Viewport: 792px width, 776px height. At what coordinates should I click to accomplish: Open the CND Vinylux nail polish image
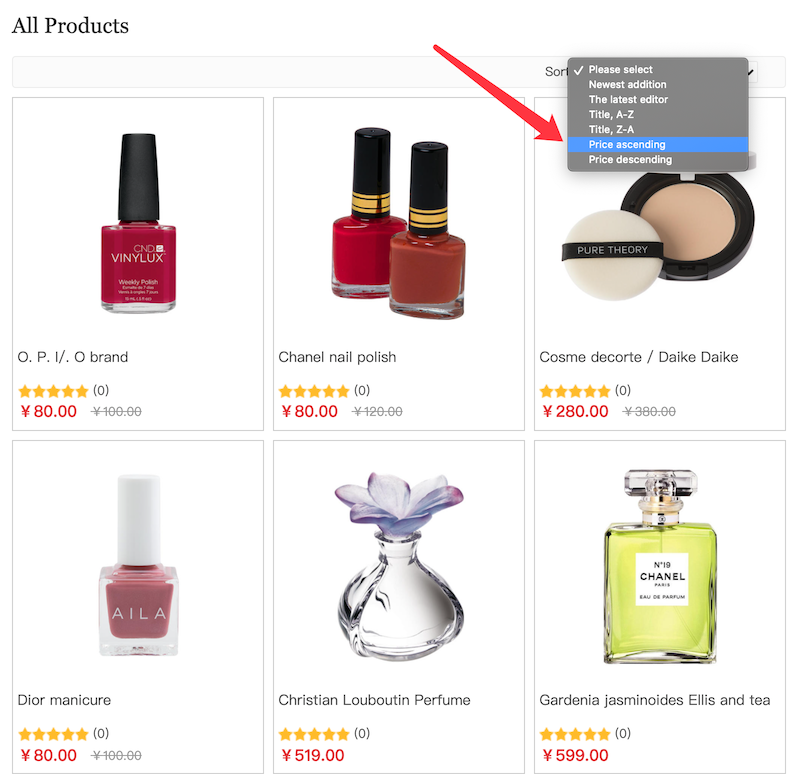[x=138, y=223]
